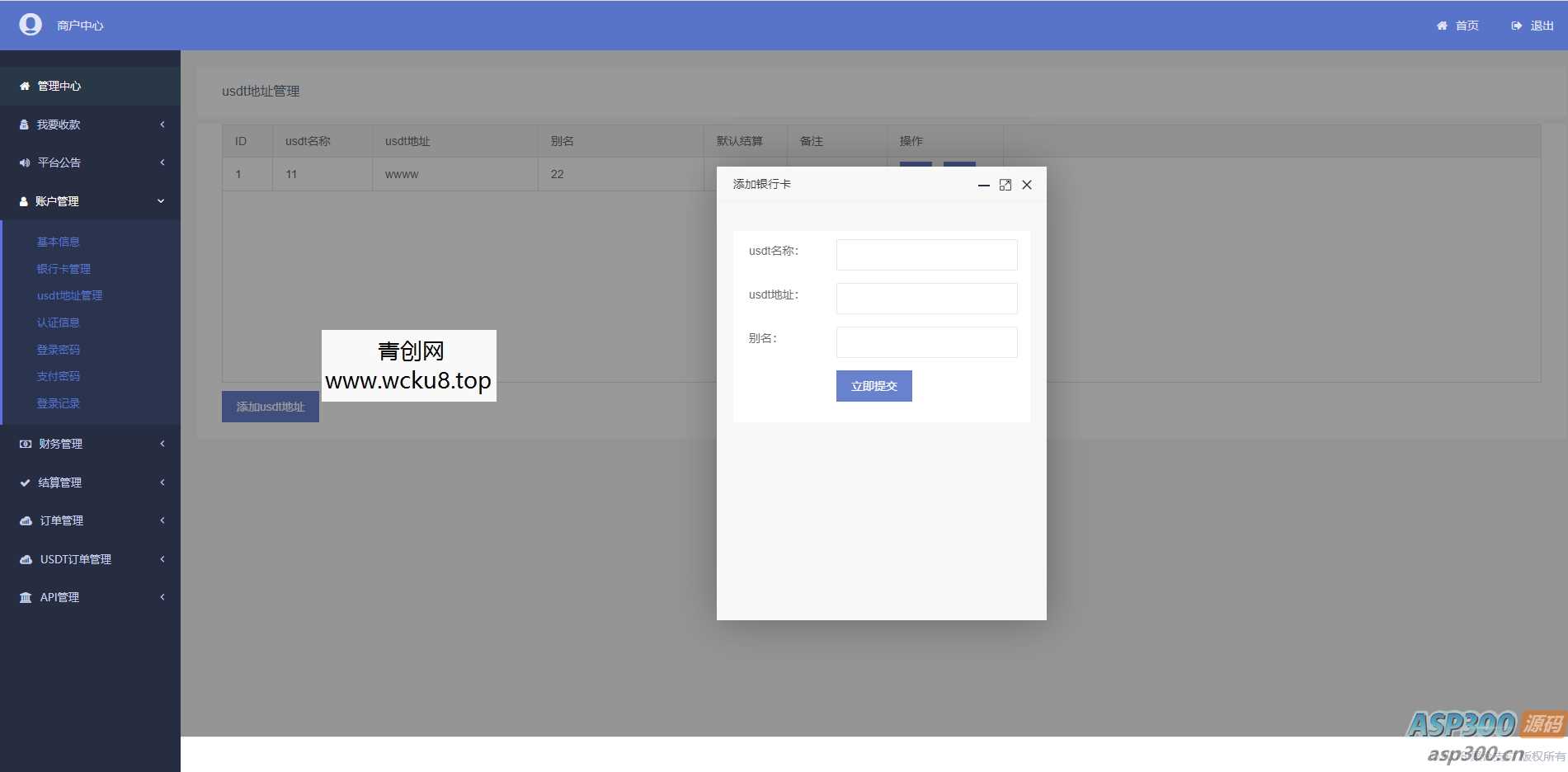
Task: Collapse the 账户管理 menu arrow
Action: [x=161, y=201]
